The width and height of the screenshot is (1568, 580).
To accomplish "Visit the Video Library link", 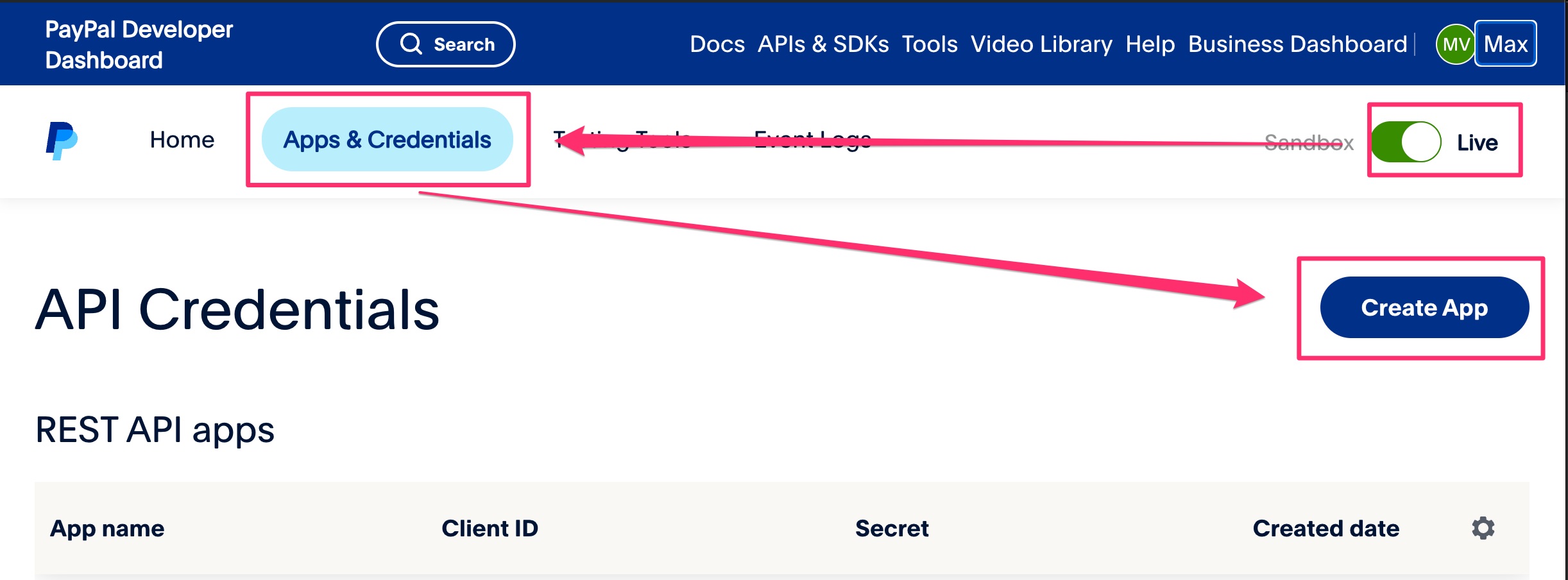I will coord(1041,44).
